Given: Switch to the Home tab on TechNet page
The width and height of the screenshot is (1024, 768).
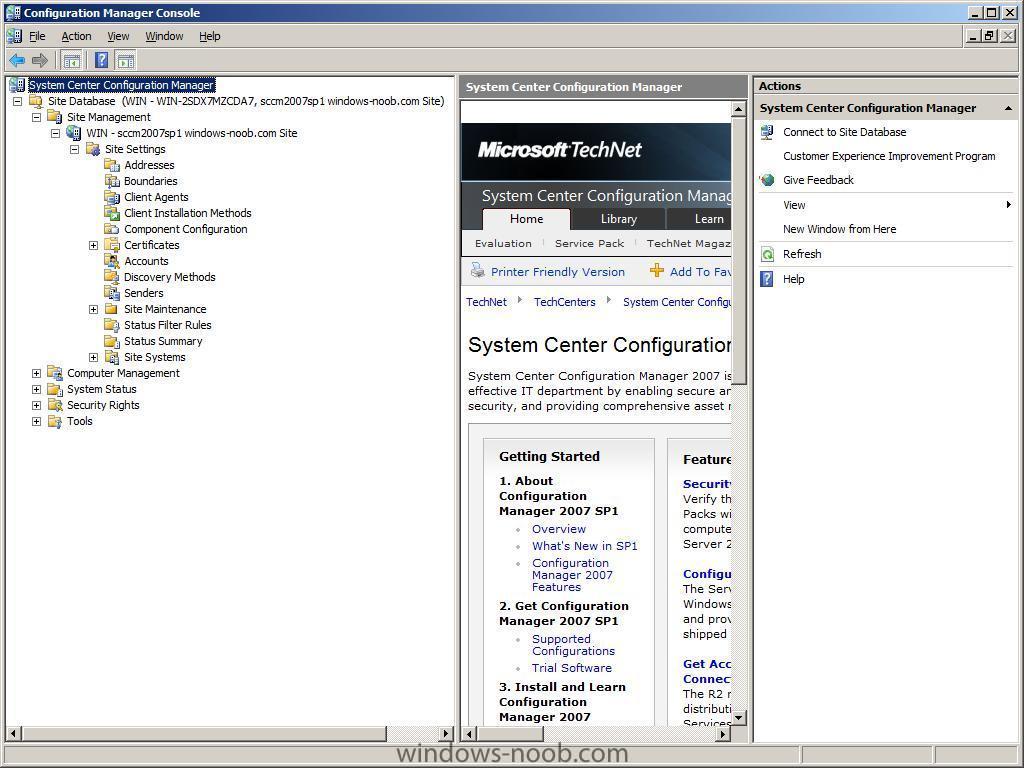Looking at the screenshot, I should pyautogui.click(x=526, y=219).
